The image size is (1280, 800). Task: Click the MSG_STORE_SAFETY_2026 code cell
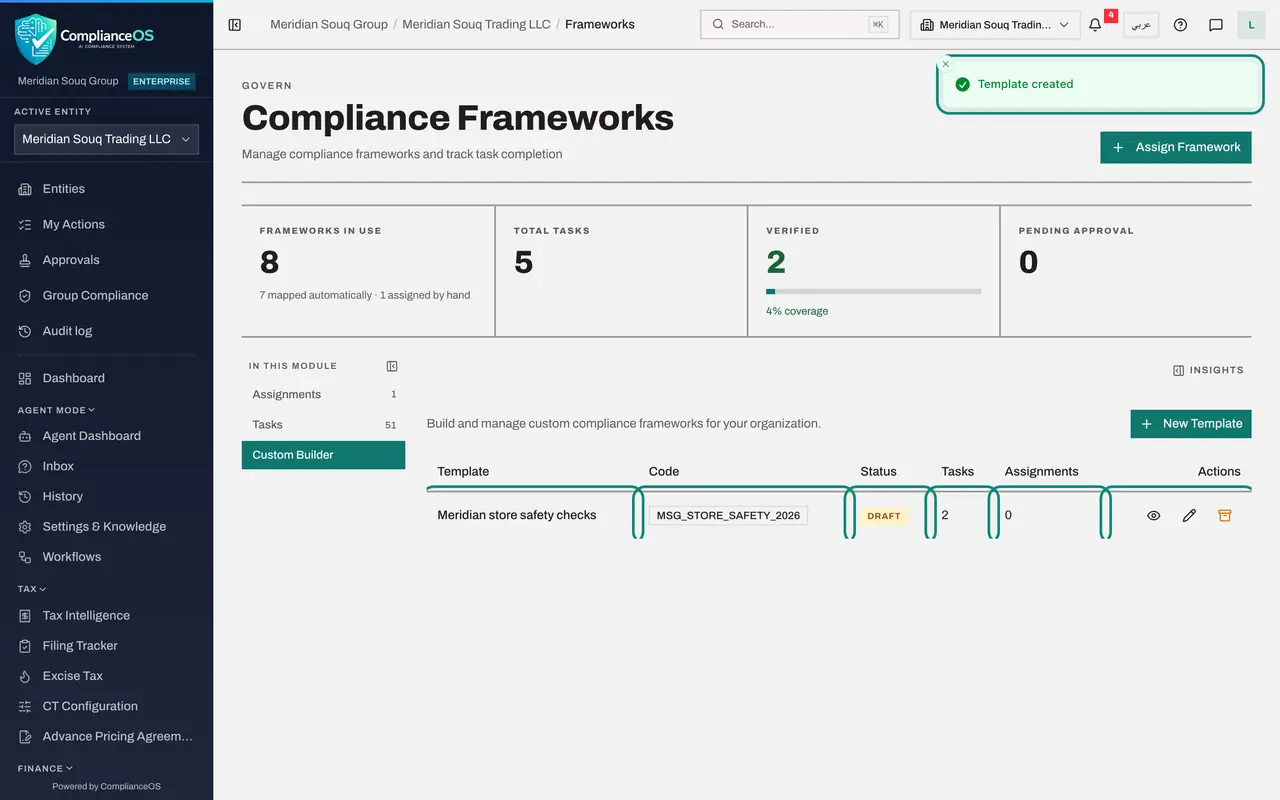tap(728, 516)
